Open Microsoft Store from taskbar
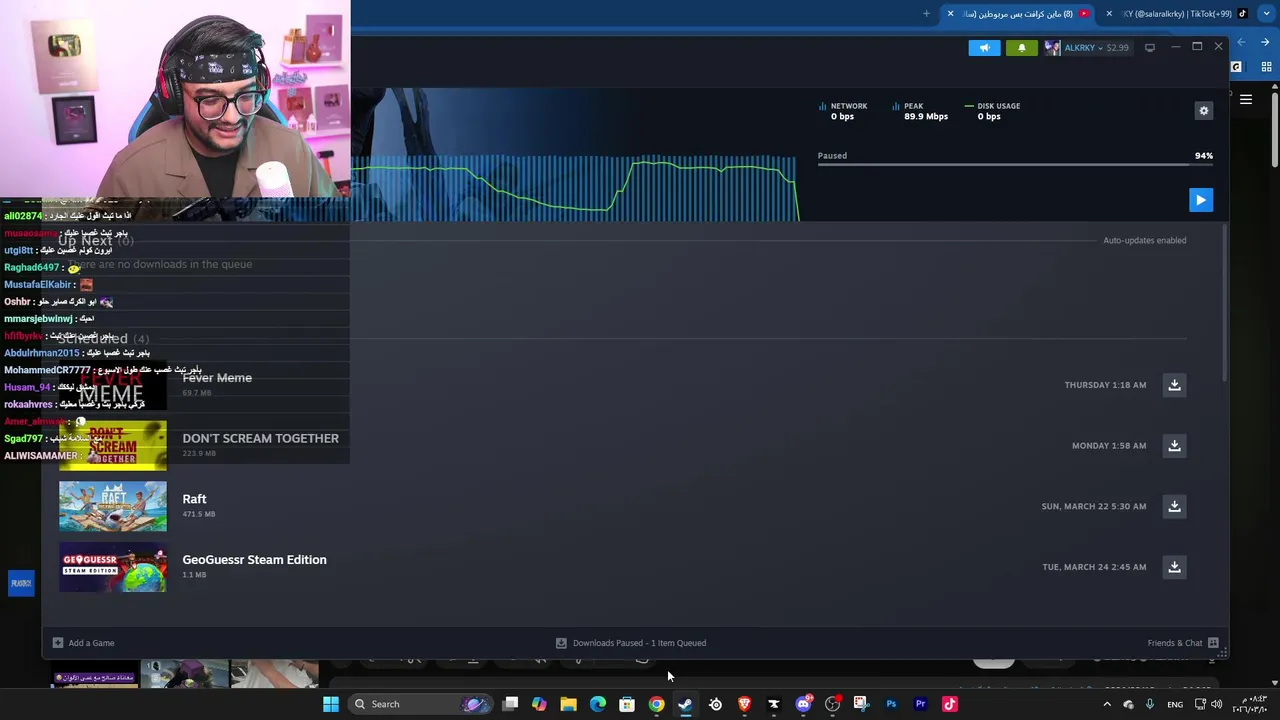This screenshot has height=720, width=1280. click(627, 704)
